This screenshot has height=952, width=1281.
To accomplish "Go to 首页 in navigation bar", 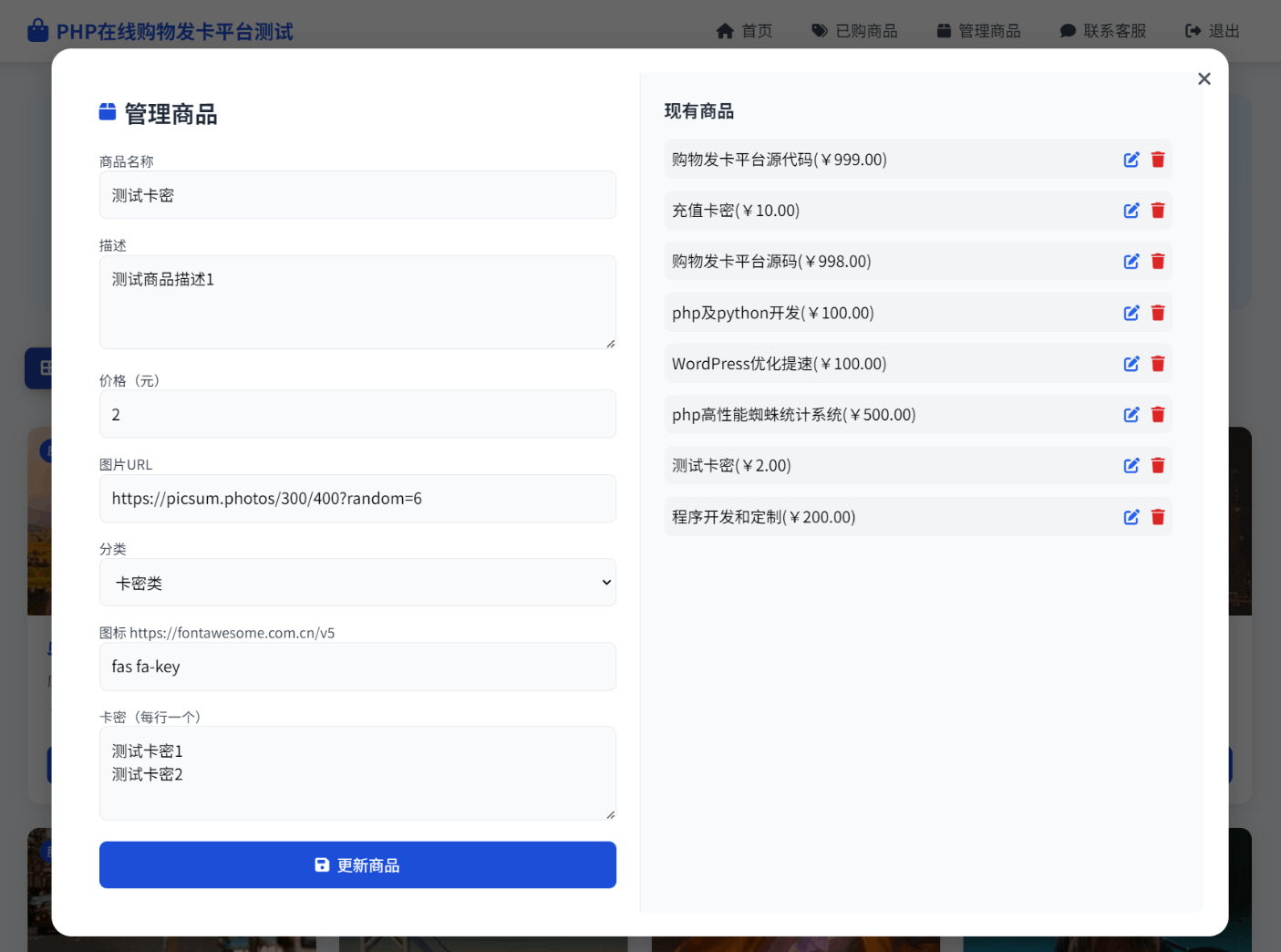I will (x=744, y=31).
